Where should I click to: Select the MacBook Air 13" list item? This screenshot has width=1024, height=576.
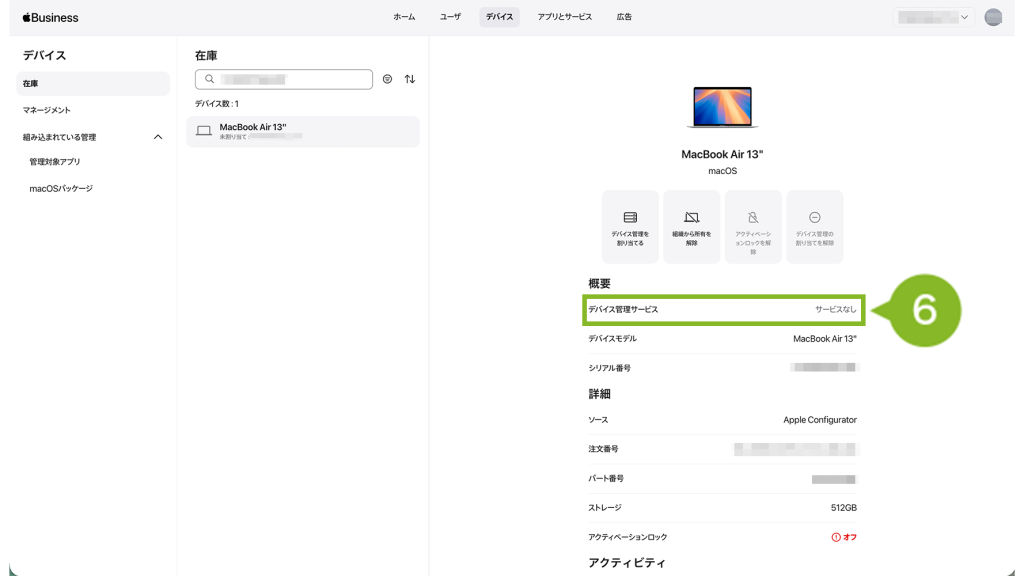[302, 131]
